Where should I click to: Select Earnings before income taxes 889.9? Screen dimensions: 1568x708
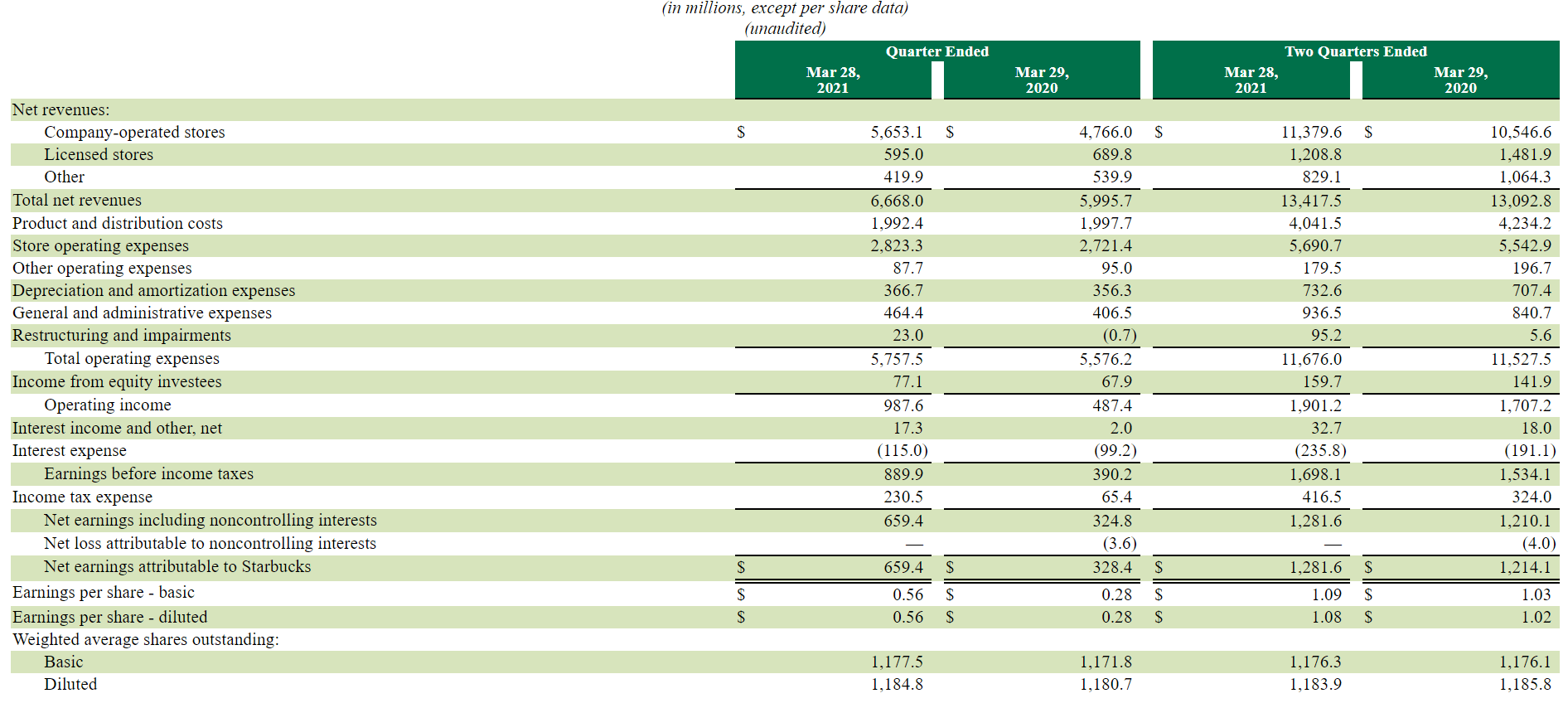(x=903, y=474)
